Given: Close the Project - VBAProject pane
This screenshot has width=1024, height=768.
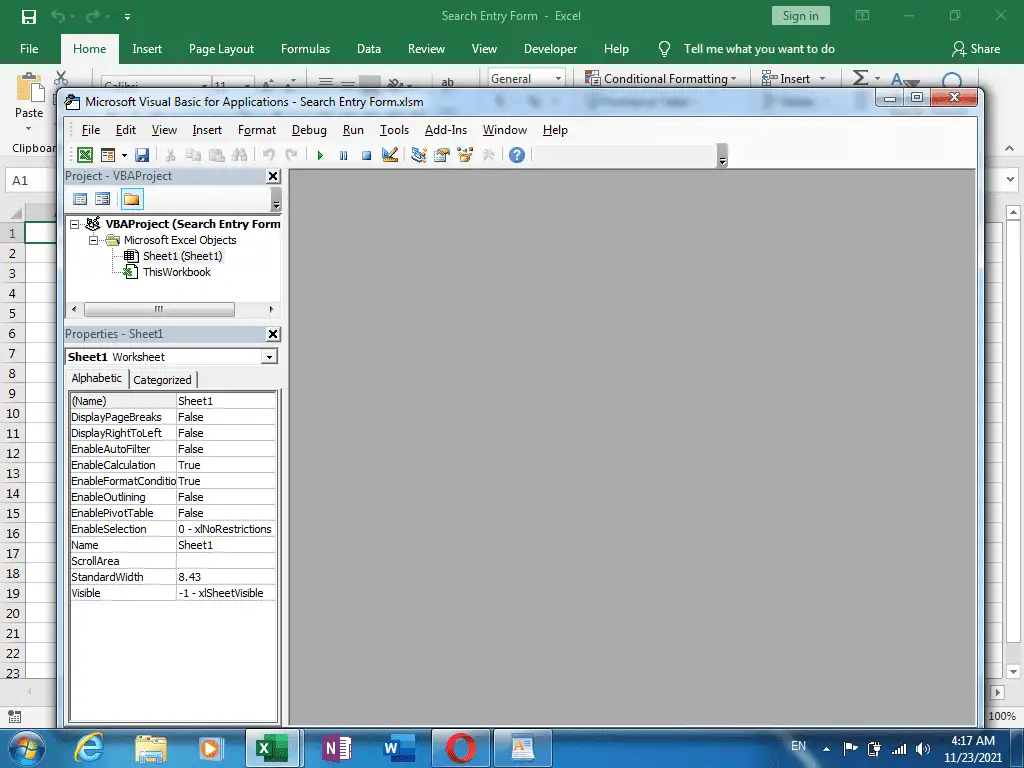Looking at the screenshot, I should (273, 176).
